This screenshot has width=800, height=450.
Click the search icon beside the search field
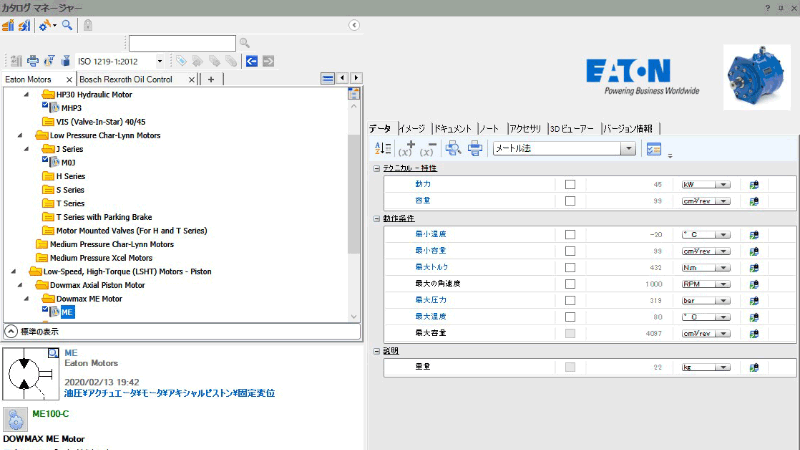point(245,43)
